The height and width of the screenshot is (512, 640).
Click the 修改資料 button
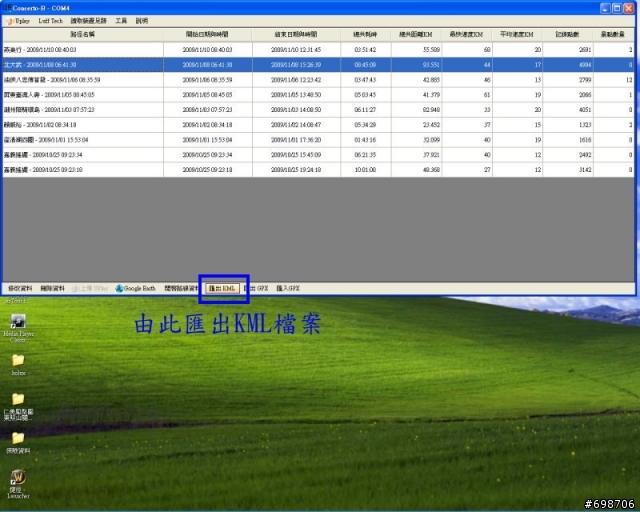pyautogui.click(x=20, y=288)
